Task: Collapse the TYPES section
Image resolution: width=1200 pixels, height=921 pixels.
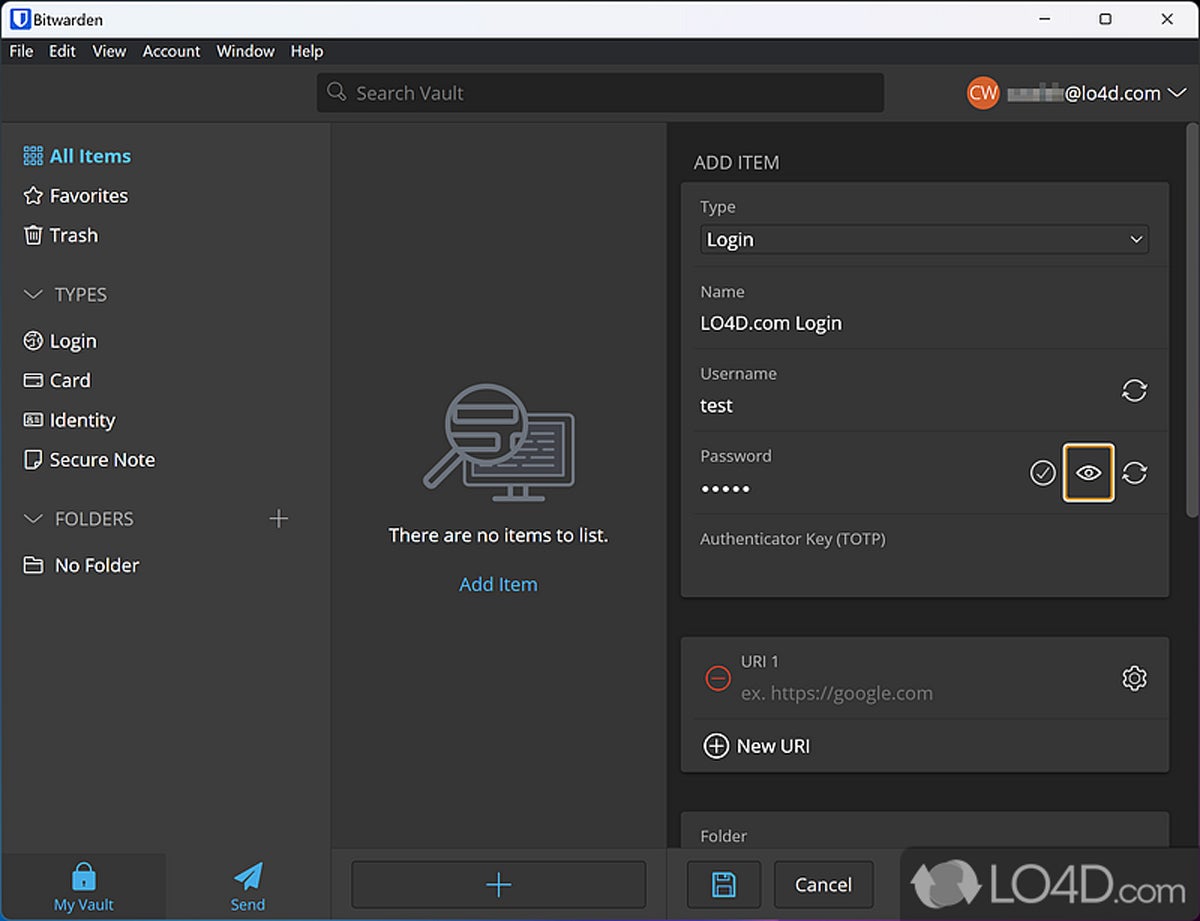Action: click(x=34, y=295)
